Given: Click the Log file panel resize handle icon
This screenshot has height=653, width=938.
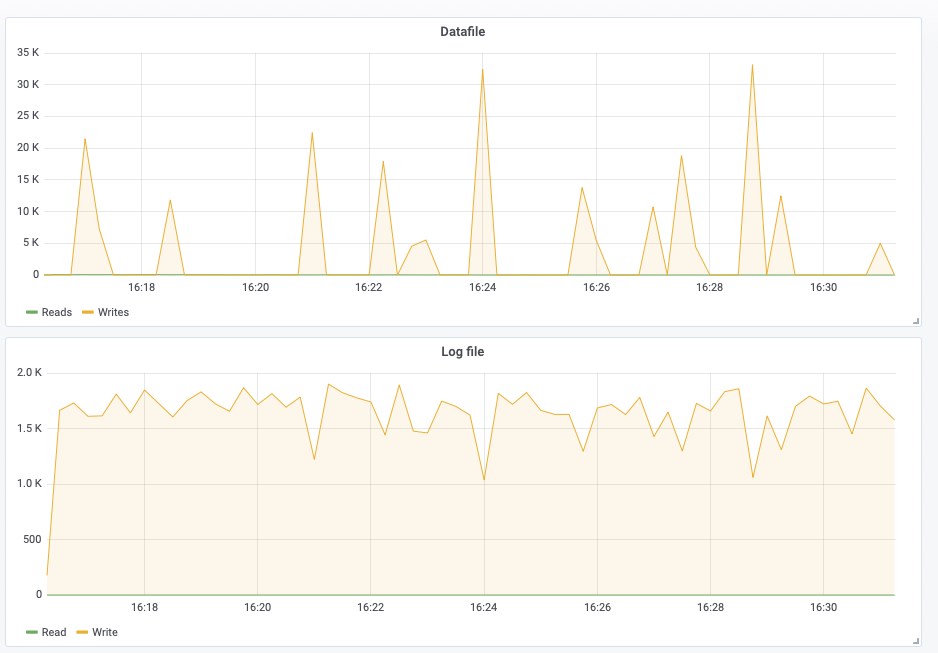Looking at the screenshot, I should [x=916, y=641].
